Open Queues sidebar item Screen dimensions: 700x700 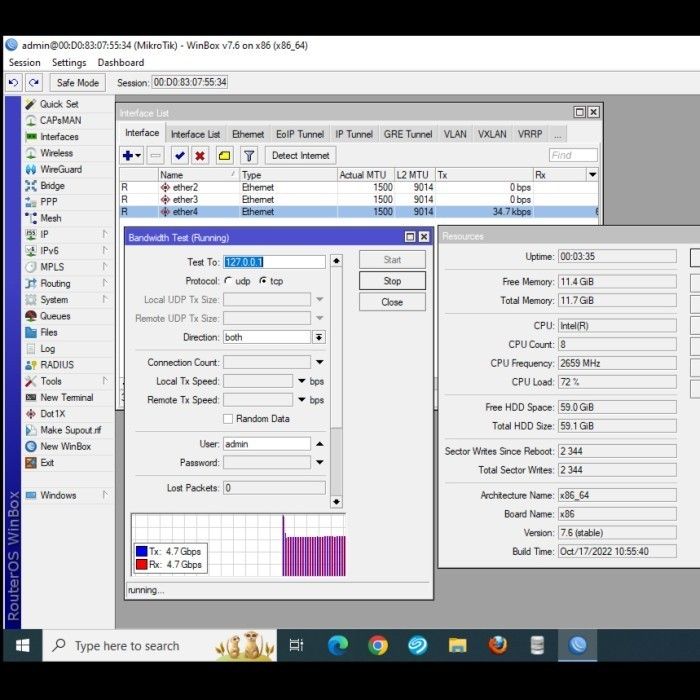pos(55,316)
